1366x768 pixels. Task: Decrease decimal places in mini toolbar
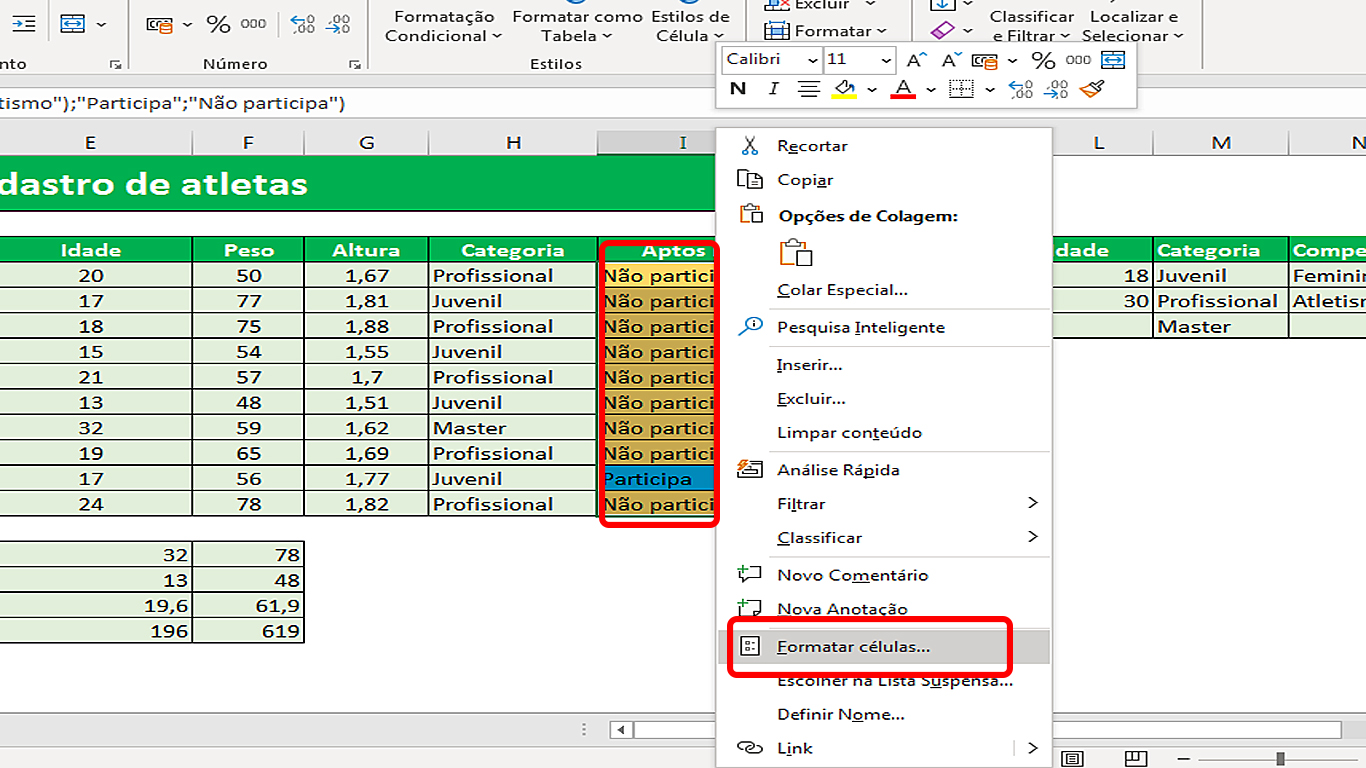pyautogui.click(x=1055, y=89)
